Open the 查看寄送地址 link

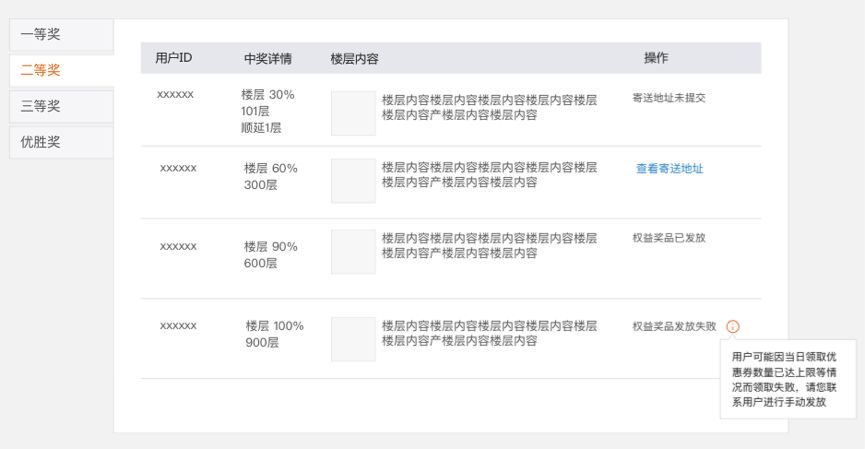click(x=670, y=168)
